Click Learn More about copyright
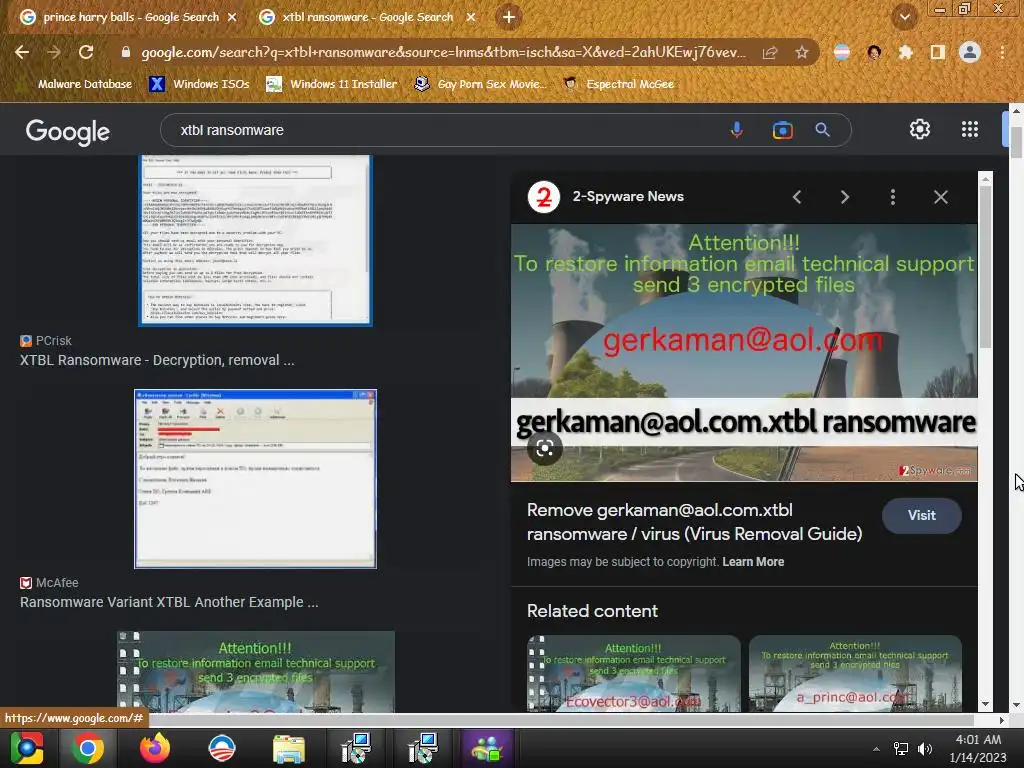Viewport: 1024px width, 768px height. 753,562
